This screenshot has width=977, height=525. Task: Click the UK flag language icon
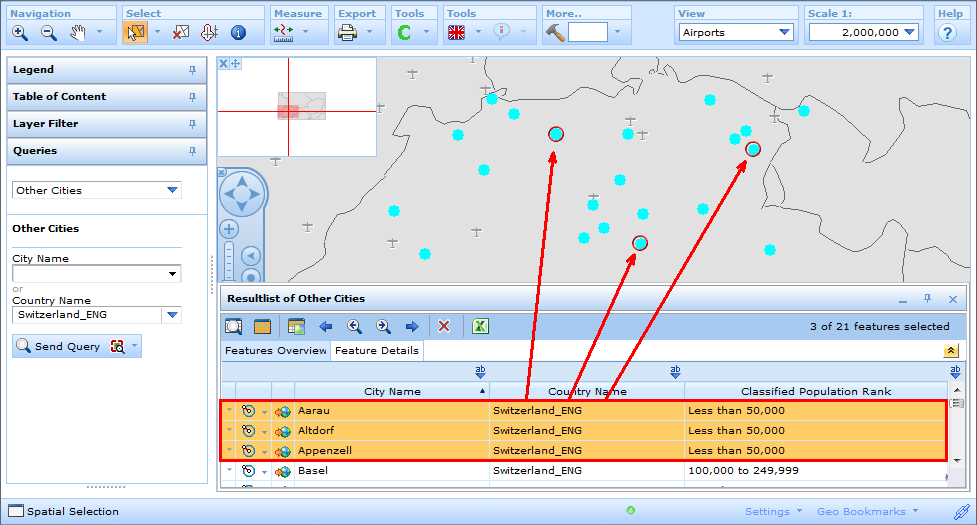click(456, 33)
